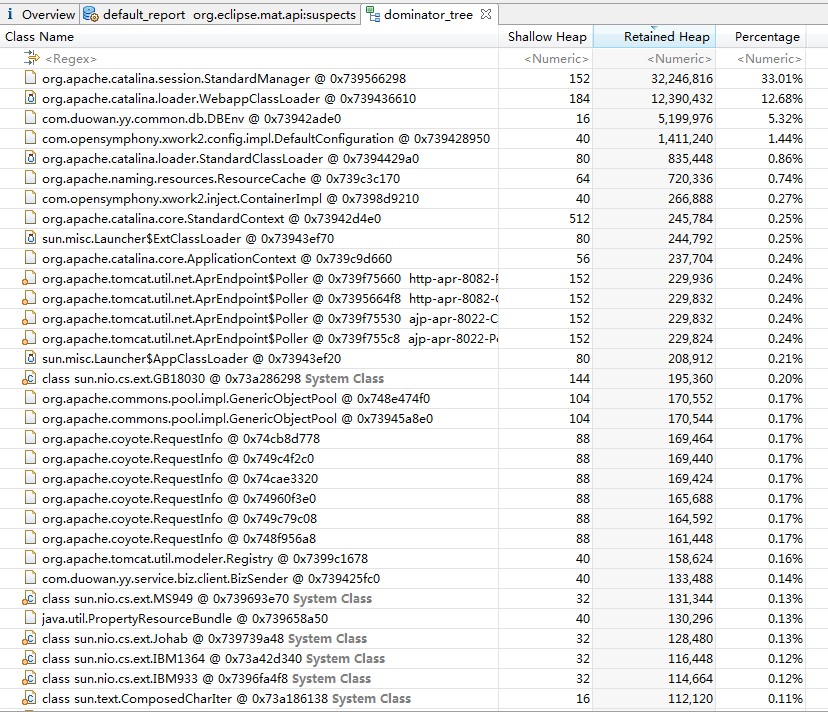828x712 pixels.
Task: Click the MS949 system class icon
Action: [29, 598]
